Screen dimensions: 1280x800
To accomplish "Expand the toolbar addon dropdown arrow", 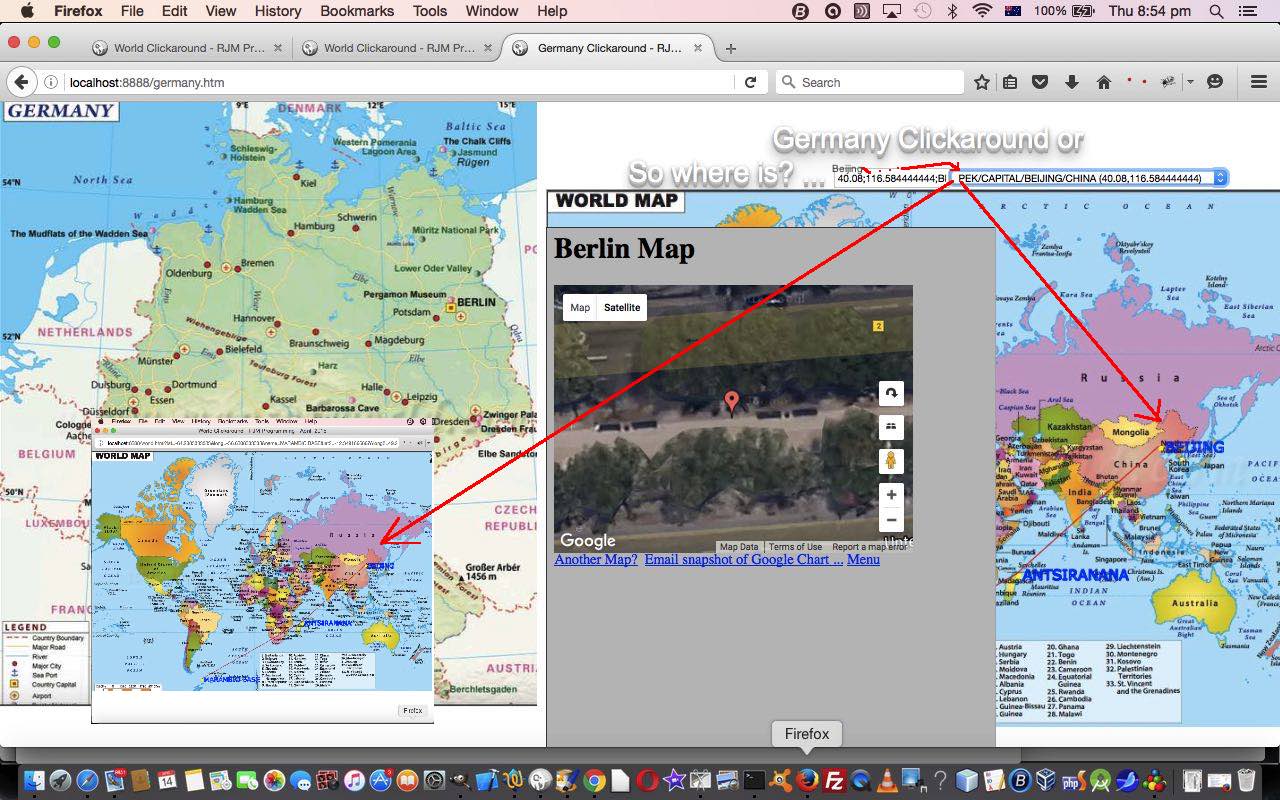I will [x=1190, y=82].
